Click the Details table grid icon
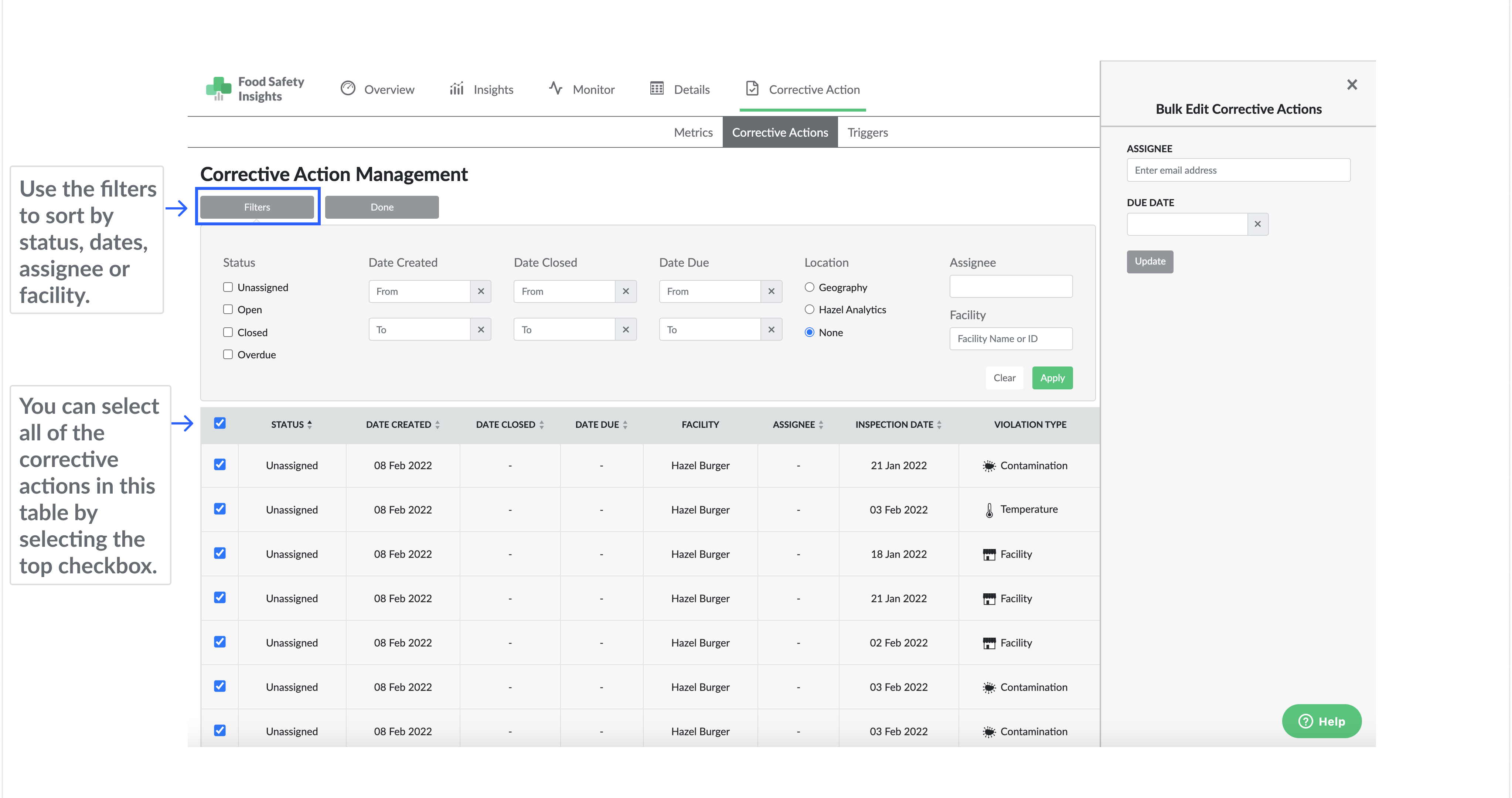This screenshot has height=798, width=1512. click(657, 89)
